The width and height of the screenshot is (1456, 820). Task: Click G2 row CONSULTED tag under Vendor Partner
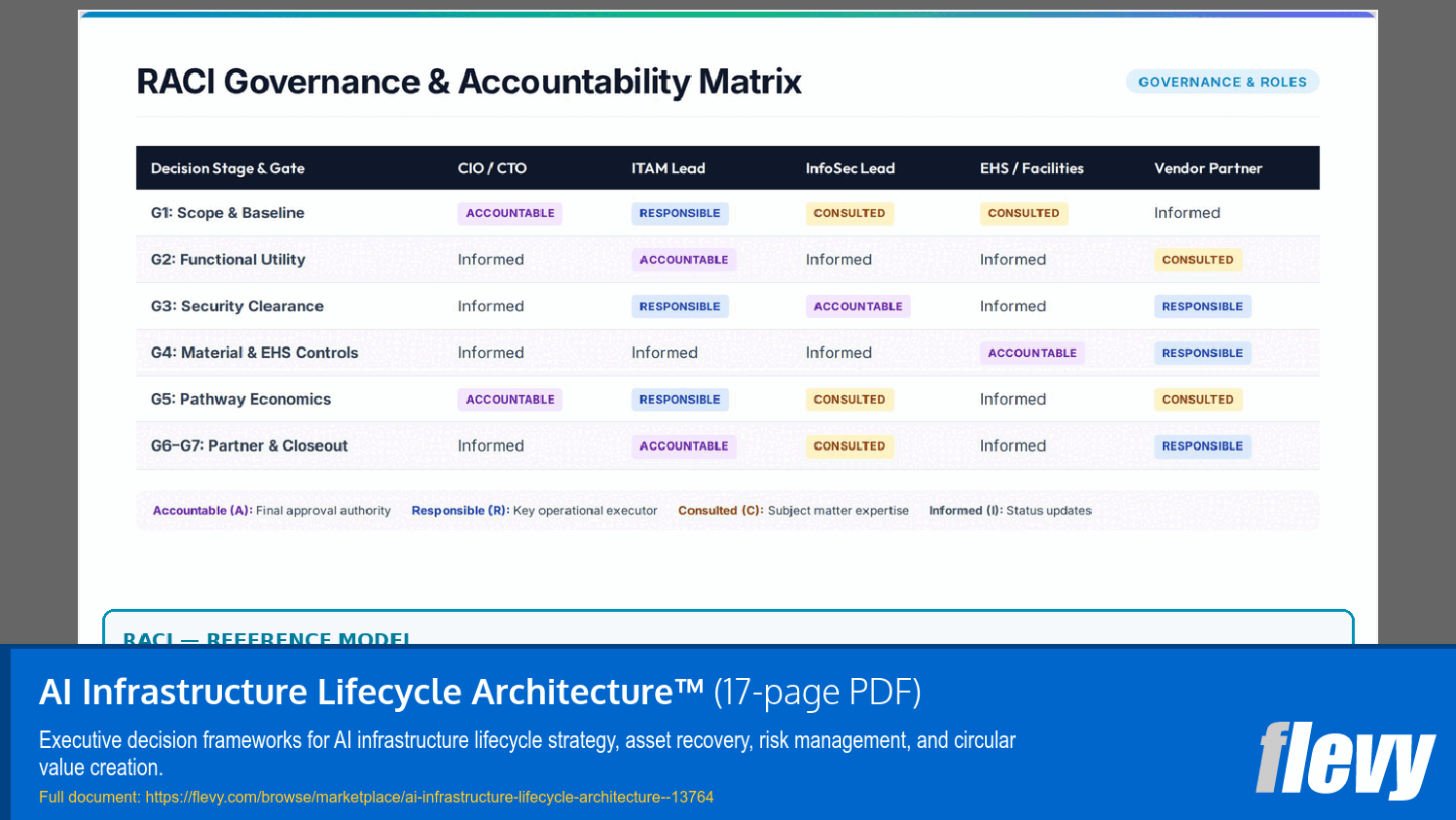(x=1198, y=260)
